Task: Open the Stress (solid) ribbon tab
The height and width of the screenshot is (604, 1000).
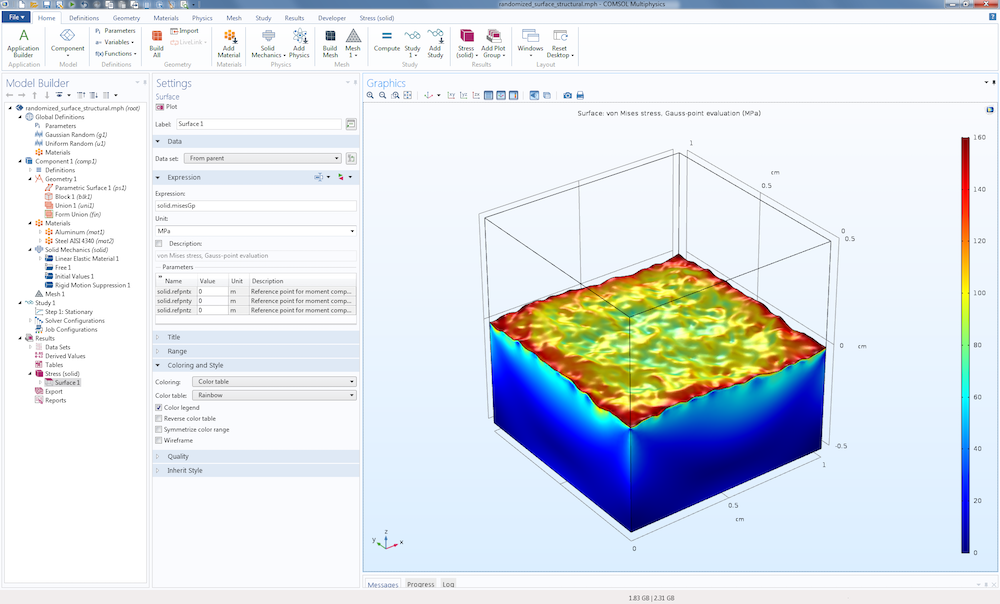Action: [377, 18]
